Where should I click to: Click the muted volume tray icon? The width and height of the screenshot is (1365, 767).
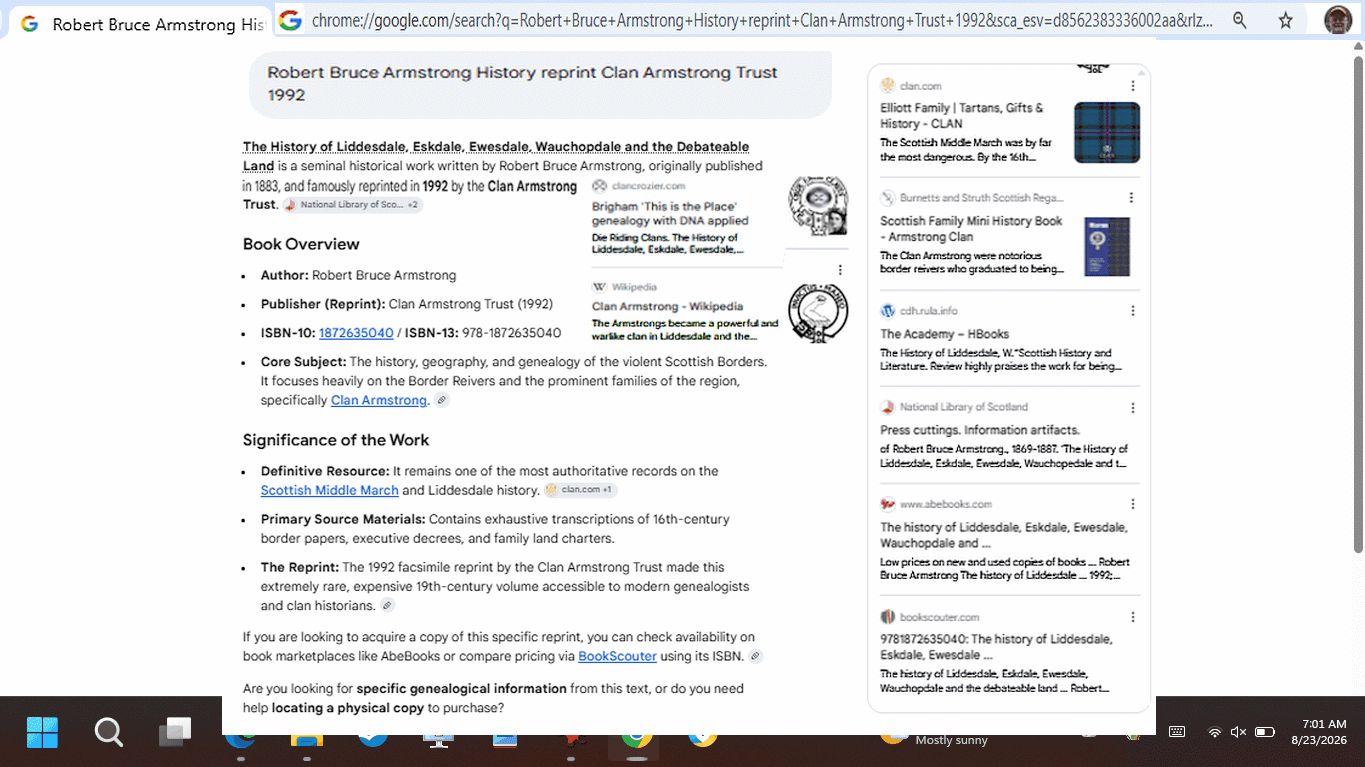[x=1238, y=732]
